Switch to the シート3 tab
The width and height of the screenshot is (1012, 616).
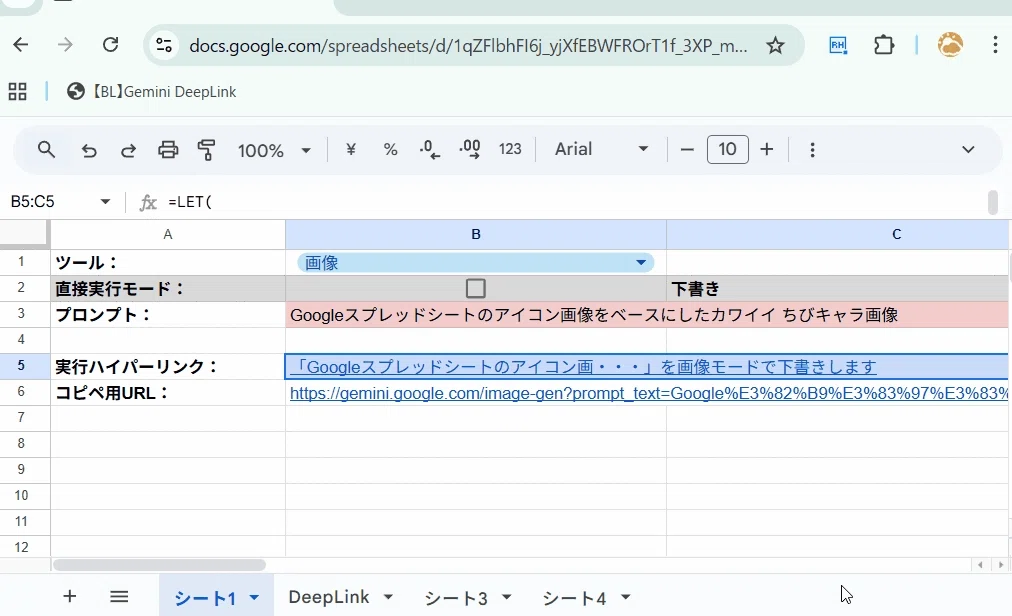tap(456, 598)
